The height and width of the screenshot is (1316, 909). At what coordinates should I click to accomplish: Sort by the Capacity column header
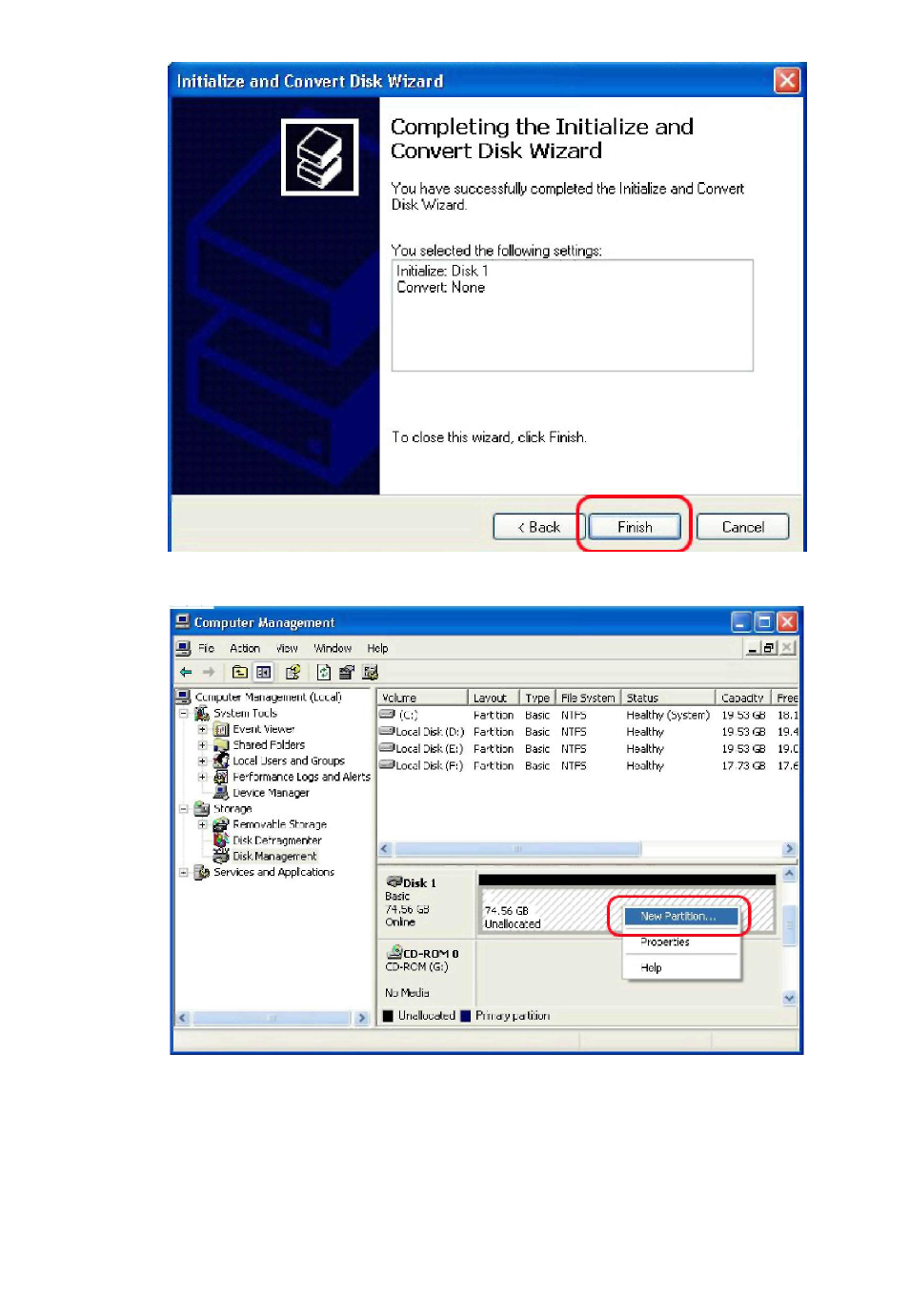(x=743, y=698)
